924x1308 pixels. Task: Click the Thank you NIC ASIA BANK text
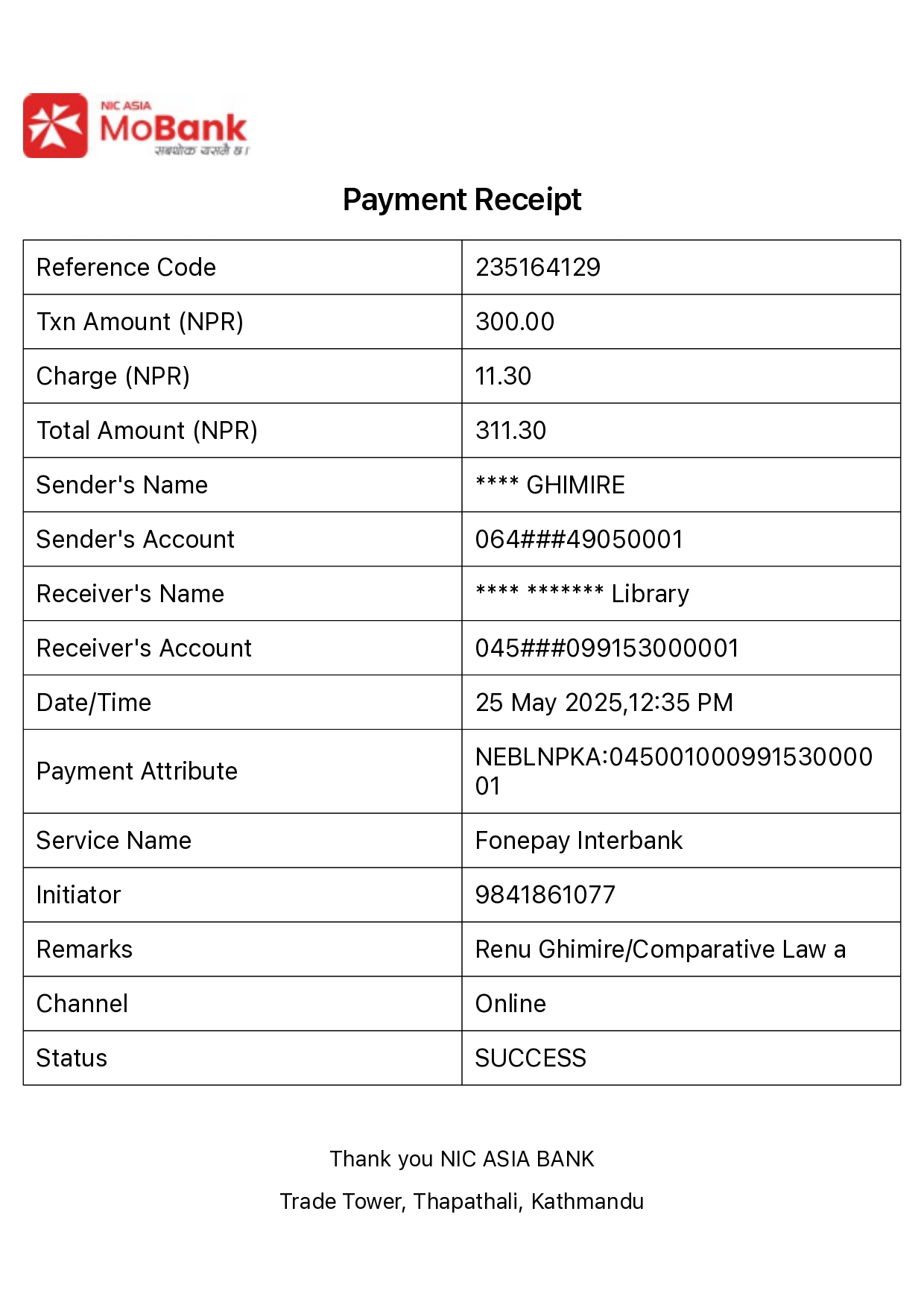pyautogui.click(x=461, y=1159)
